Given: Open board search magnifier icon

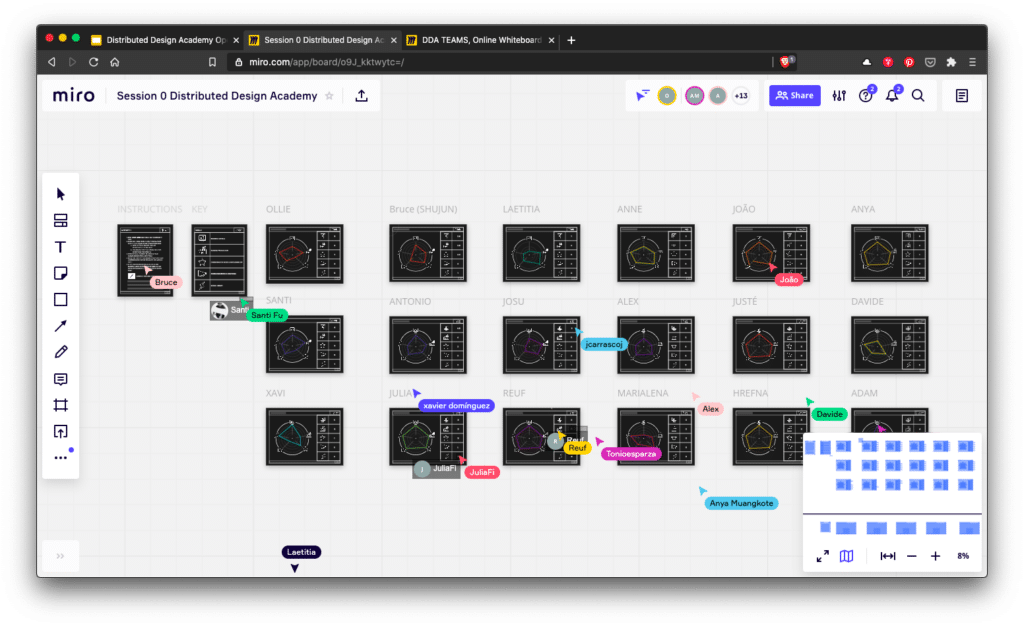Looking at the screenshot, I should (x=918, y=96).
